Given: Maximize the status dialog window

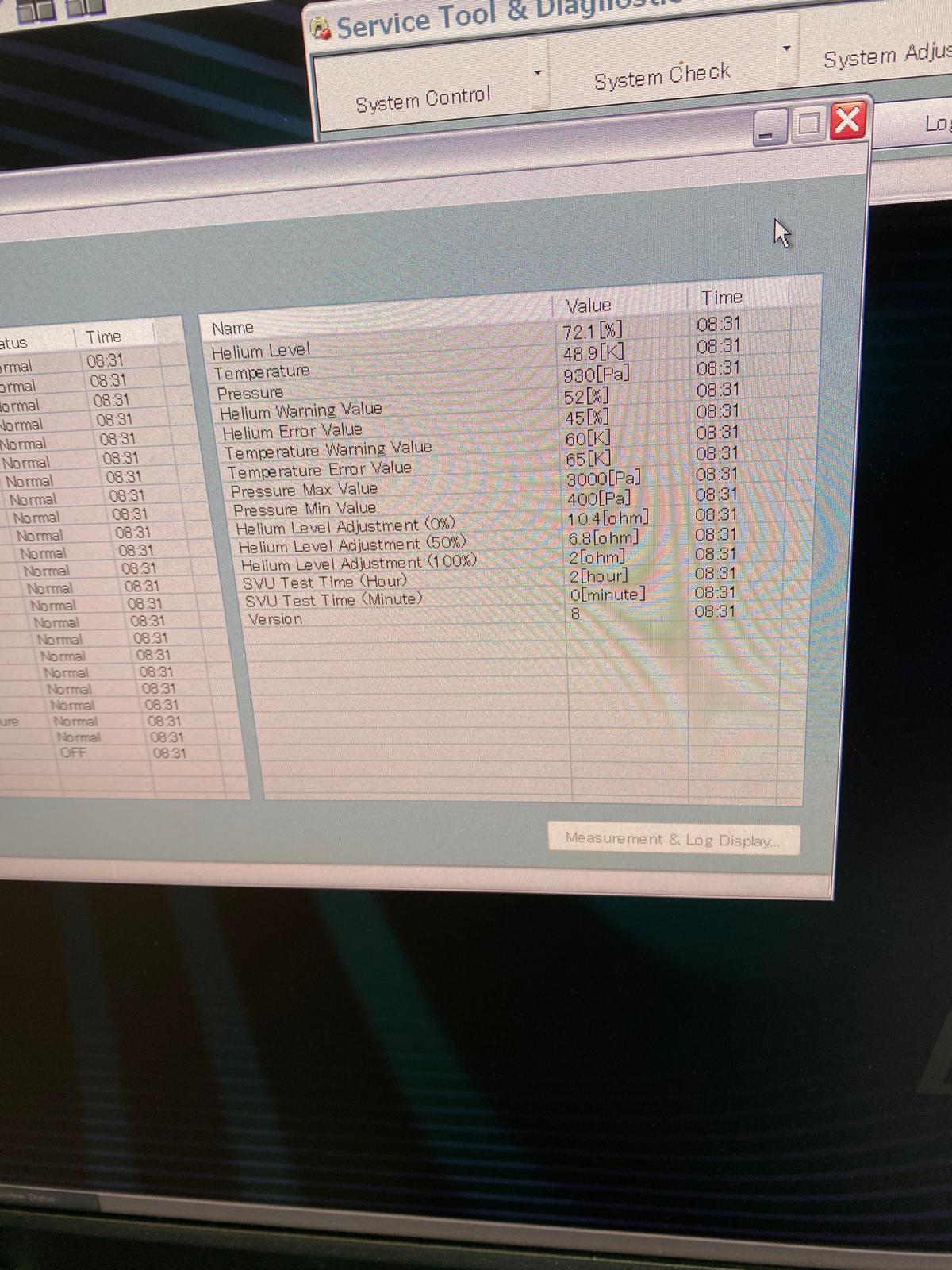Looking at the screenshot, I should [808, 125].
